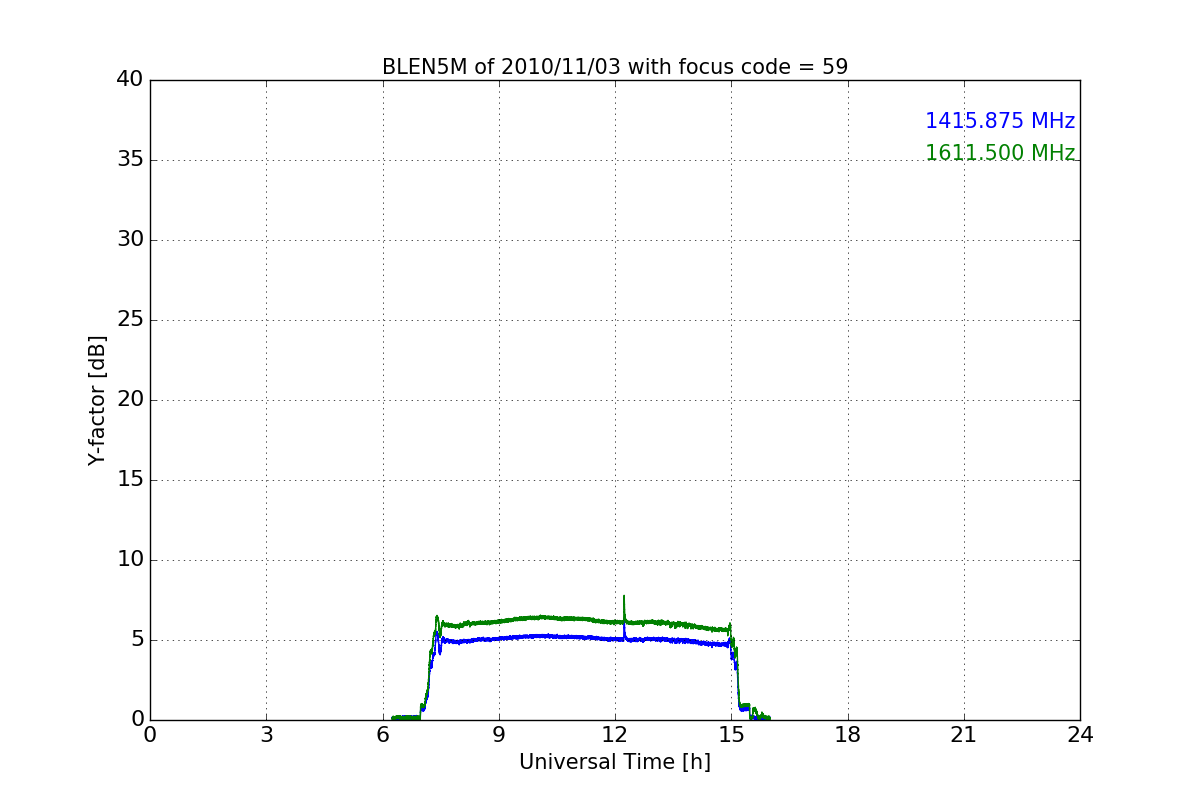Click the y-axis tick label '35'
Viewport: 1200px width, 800px height.
point(130,160)
